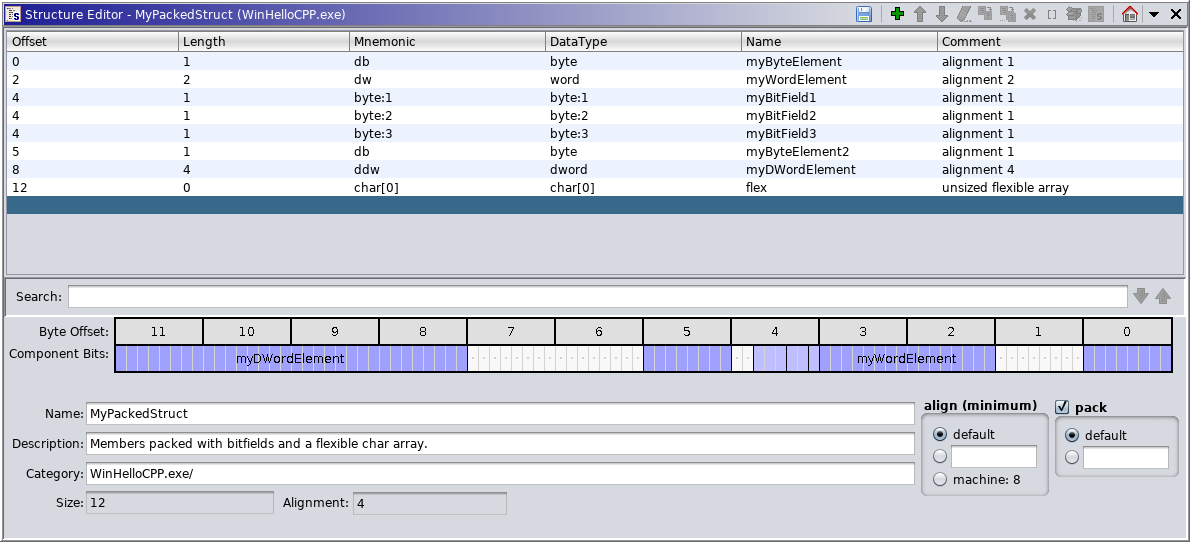Select the explicit-value radio button under pack
1190x542 pixels.
click(1072, 457)
